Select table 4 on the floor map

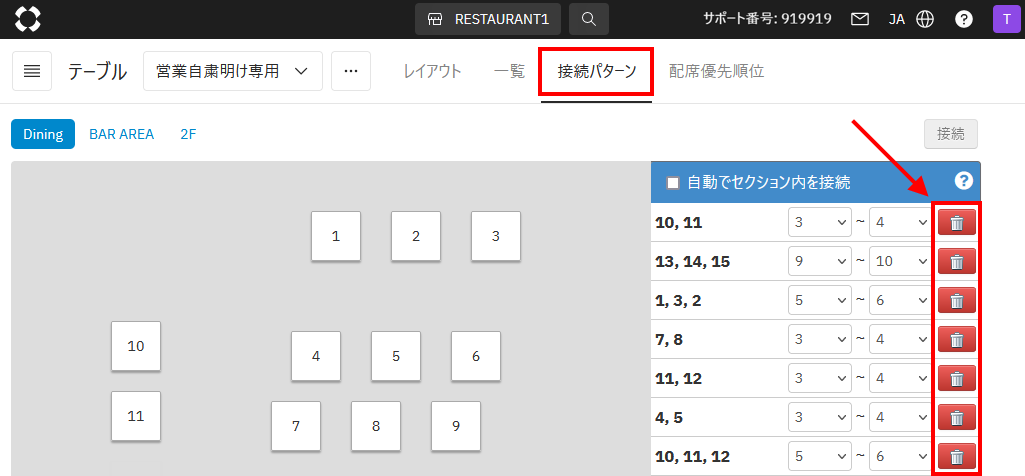[x=316, y=356]
